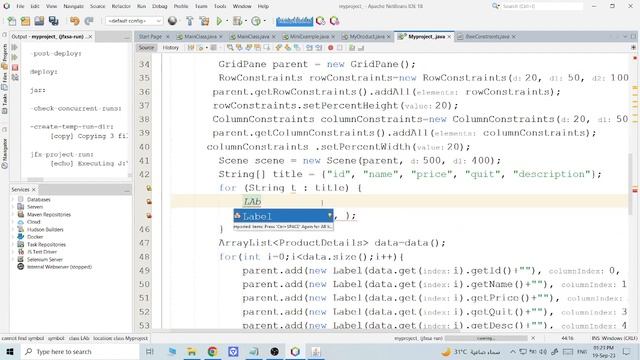
Task: Close the Services panel tab
Action: (x=34, y=190)
